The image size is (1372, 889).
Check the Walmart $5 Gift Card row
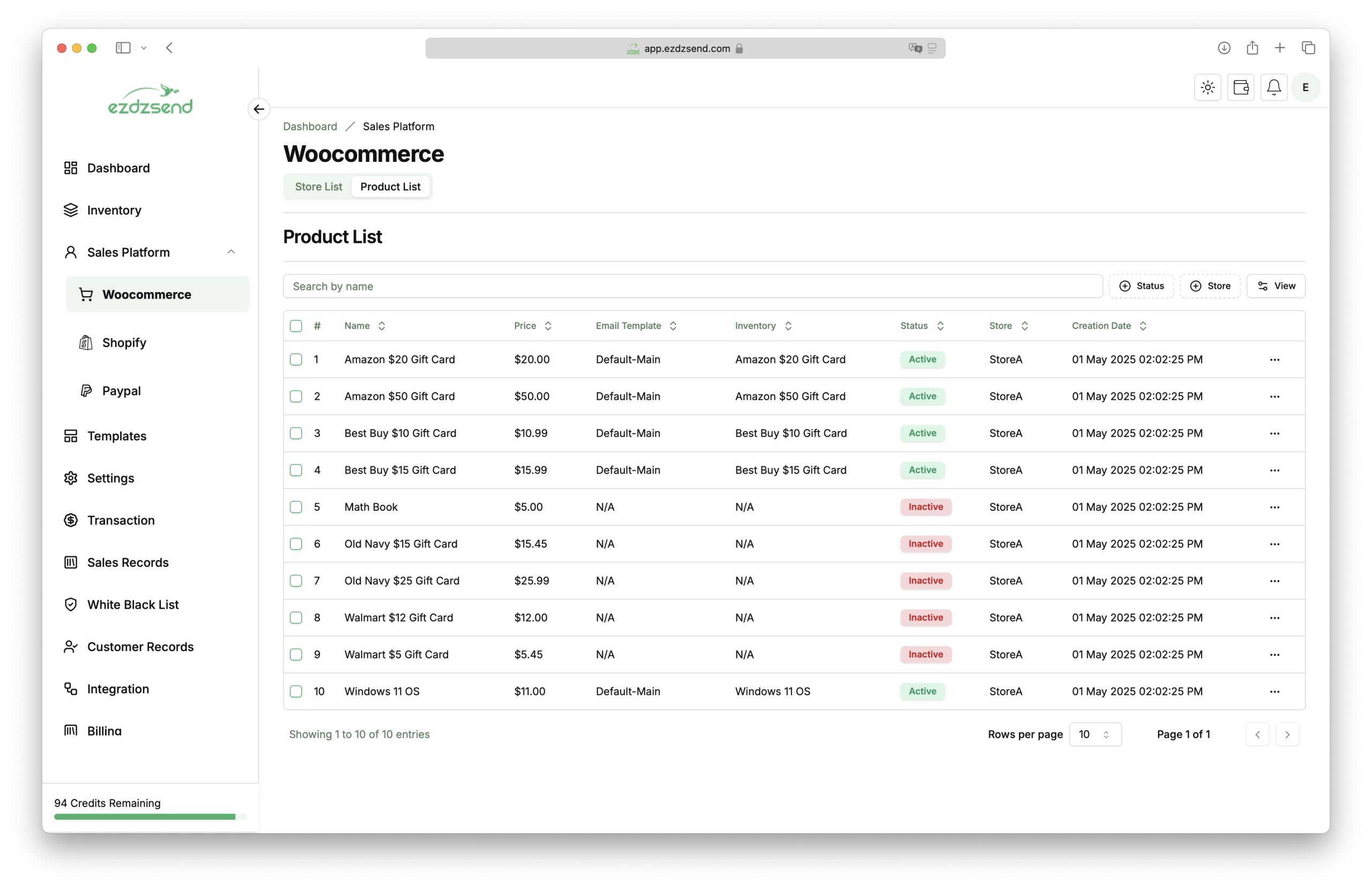point(296,655)
